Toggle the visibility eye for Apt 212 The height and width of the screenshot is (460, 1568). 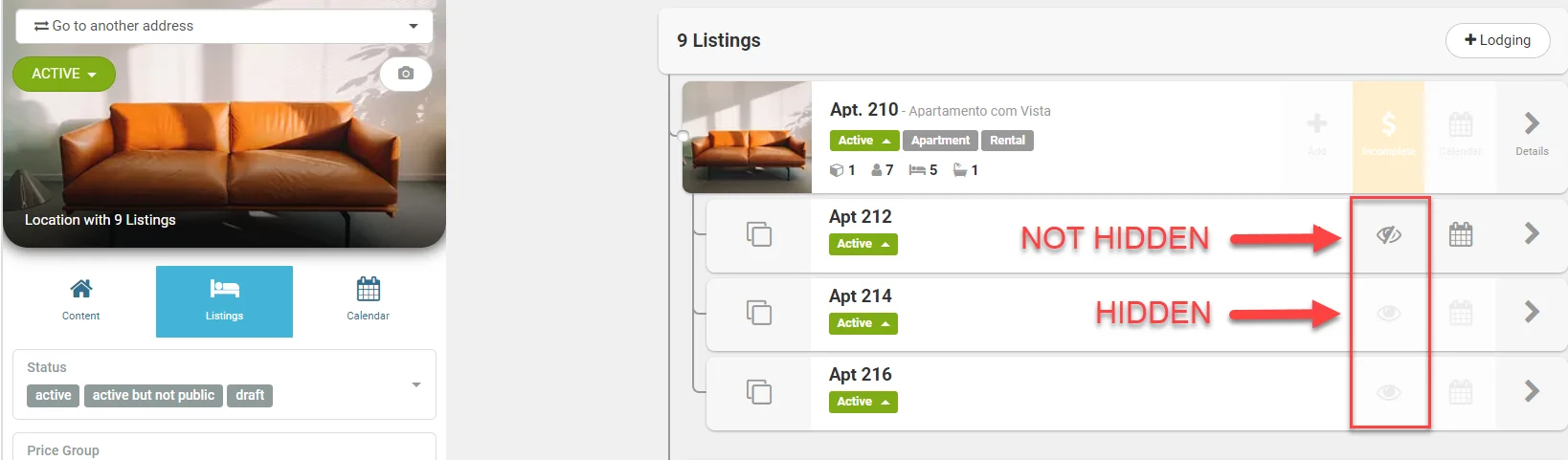coord(1389,234)
